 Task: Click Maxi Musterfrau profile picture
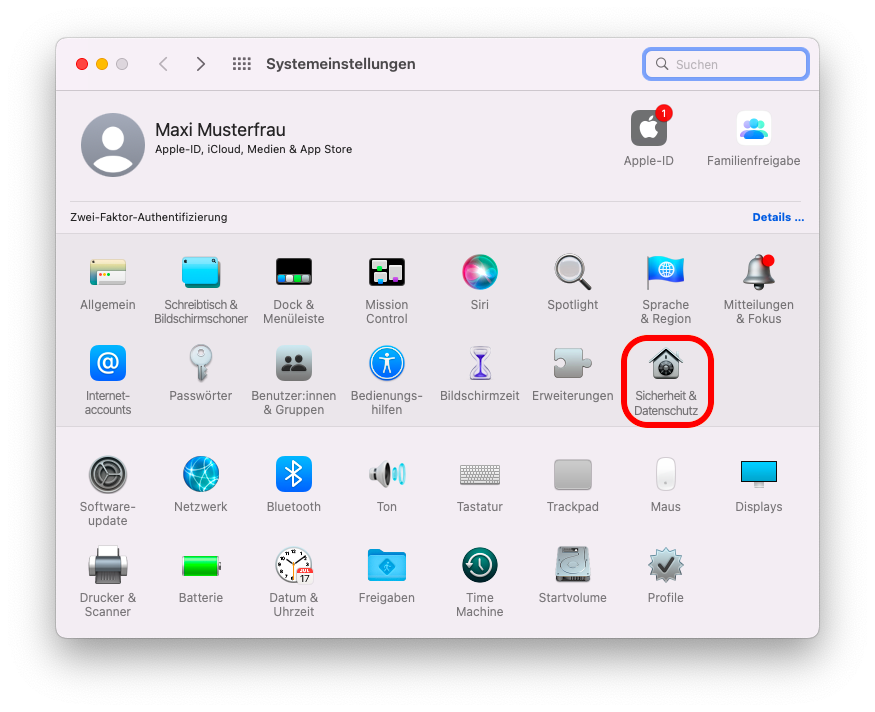coord(113,145)
